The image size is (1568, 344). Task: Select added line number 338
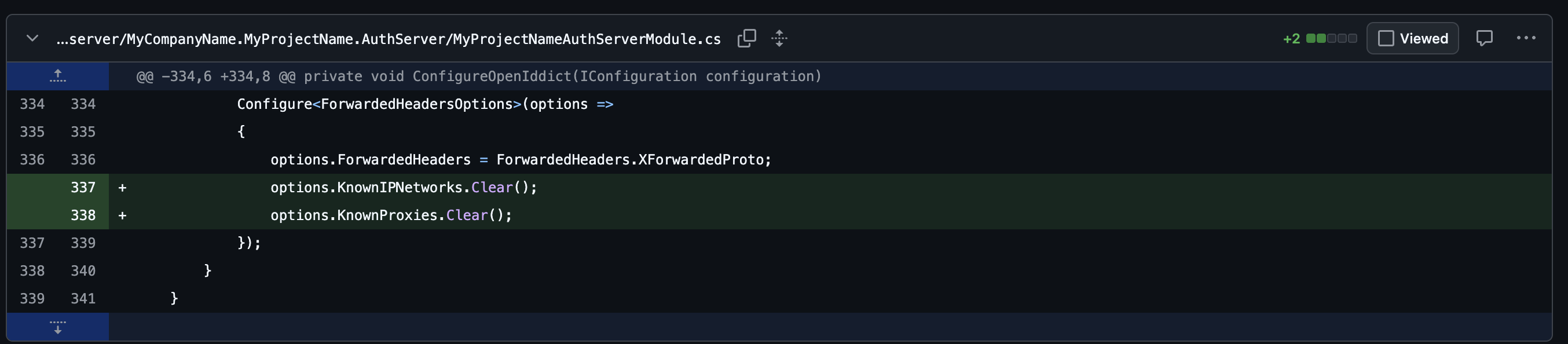point(83,215)
